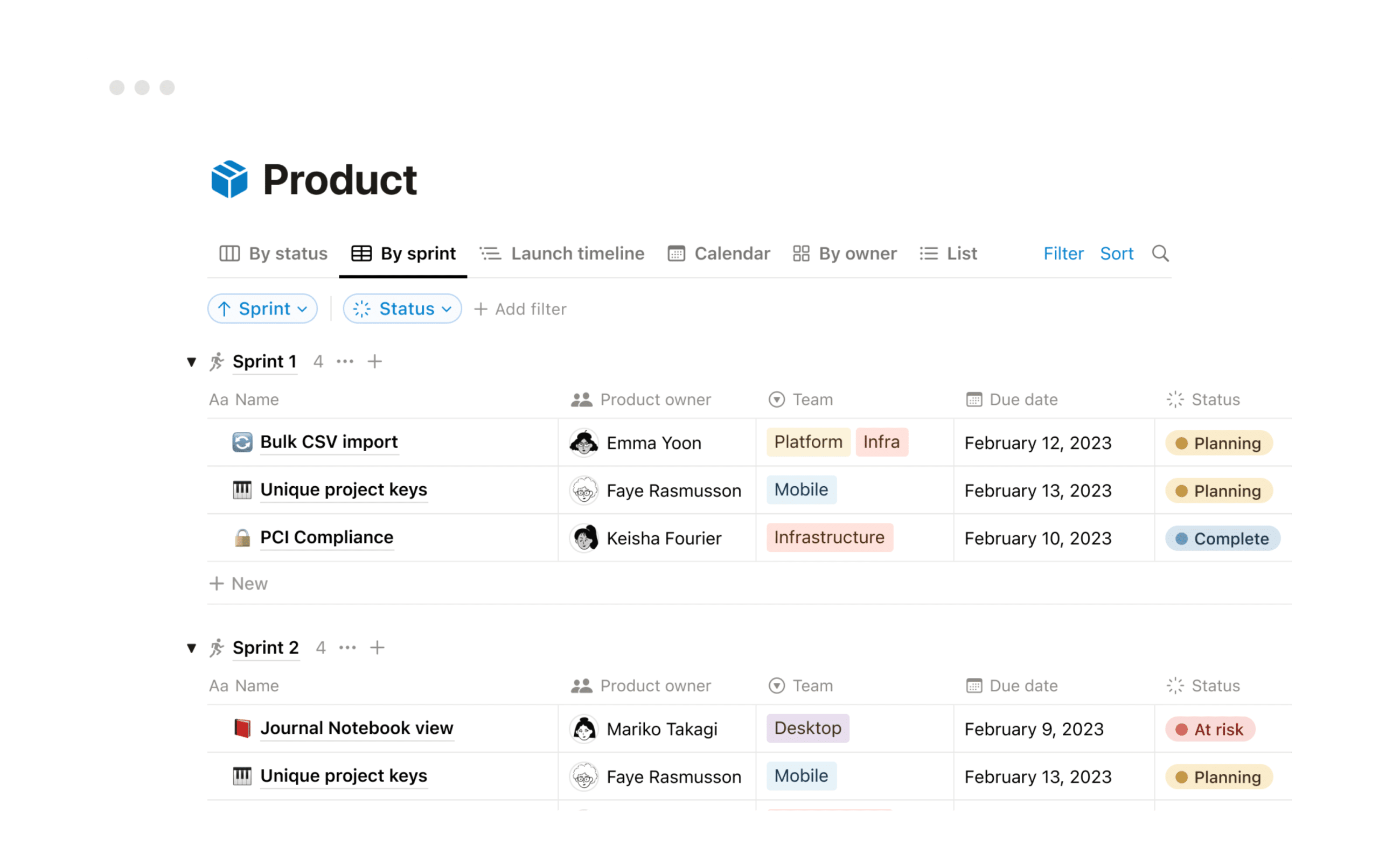The height and width of the screenshot is (868, 1379).
Task: Add an item with Sprint 2 plus icon
Action: coord(377,648)
